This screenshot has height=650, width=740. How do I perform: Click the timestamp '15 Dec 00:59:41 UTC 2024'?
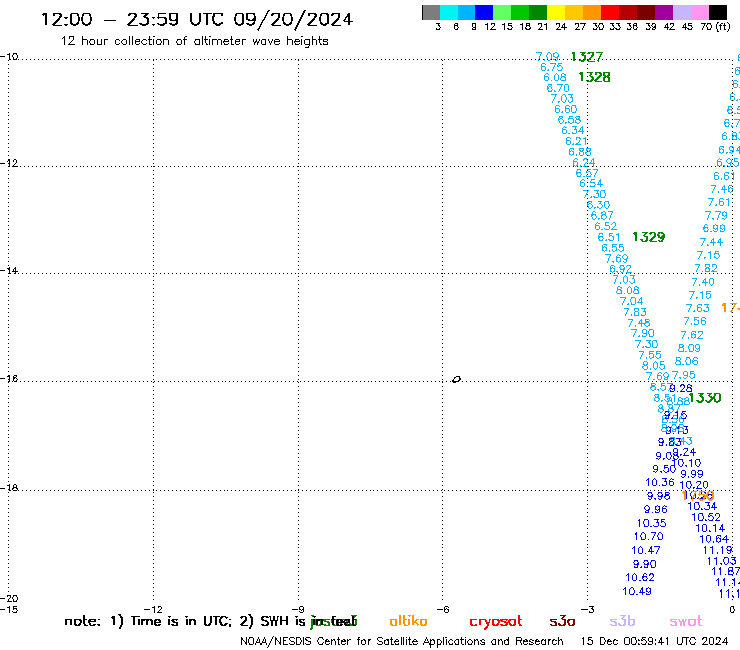tap(654, 642)
